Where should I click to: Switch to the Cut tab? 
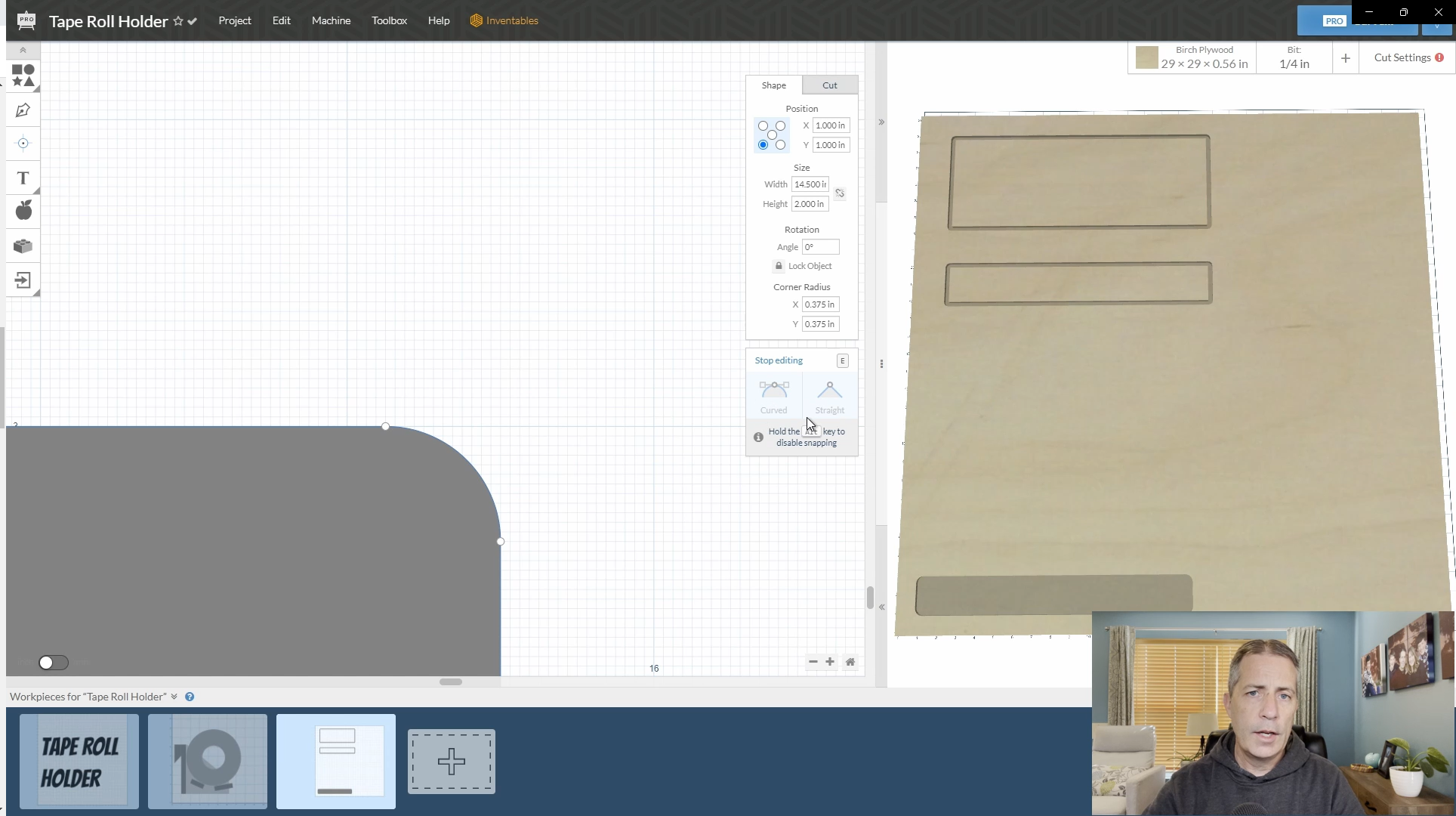[829, 85]
